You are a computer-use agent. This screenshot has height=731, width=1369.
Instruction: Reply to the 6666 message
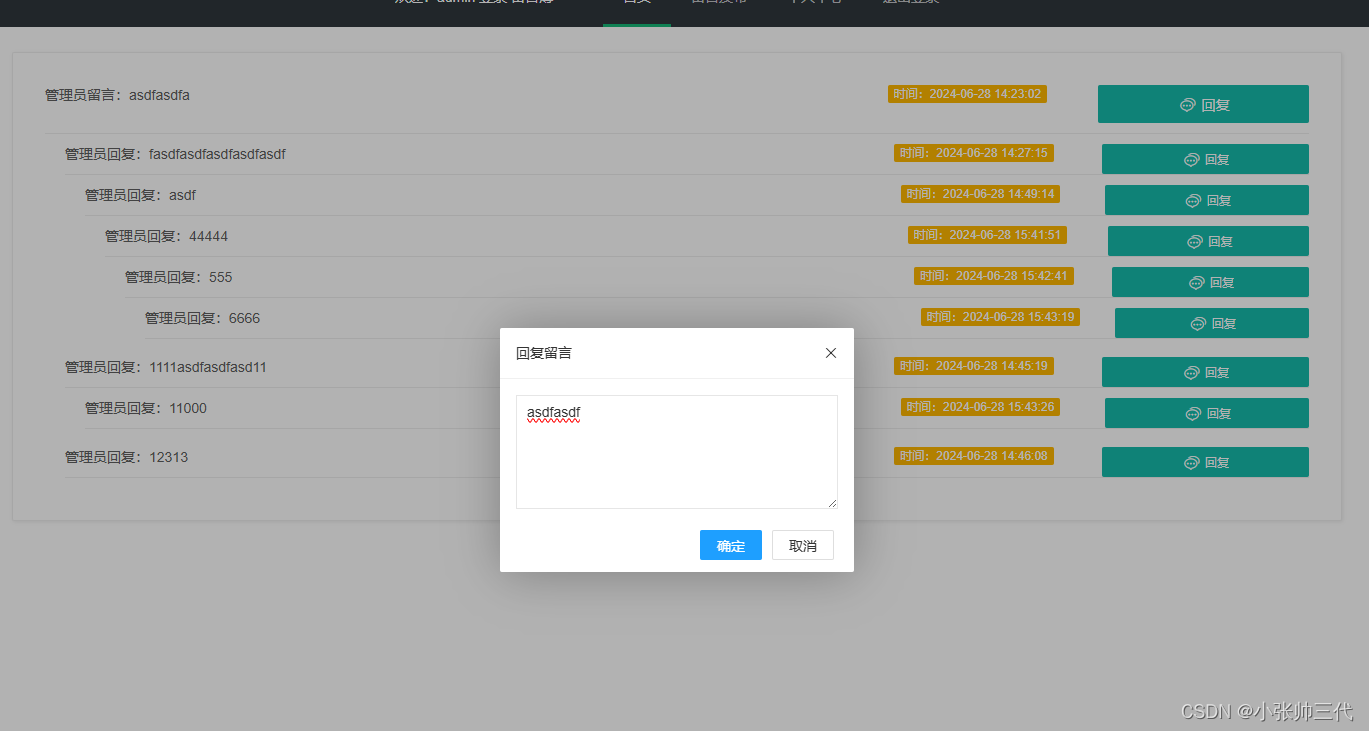click(x=1212, y=323)
